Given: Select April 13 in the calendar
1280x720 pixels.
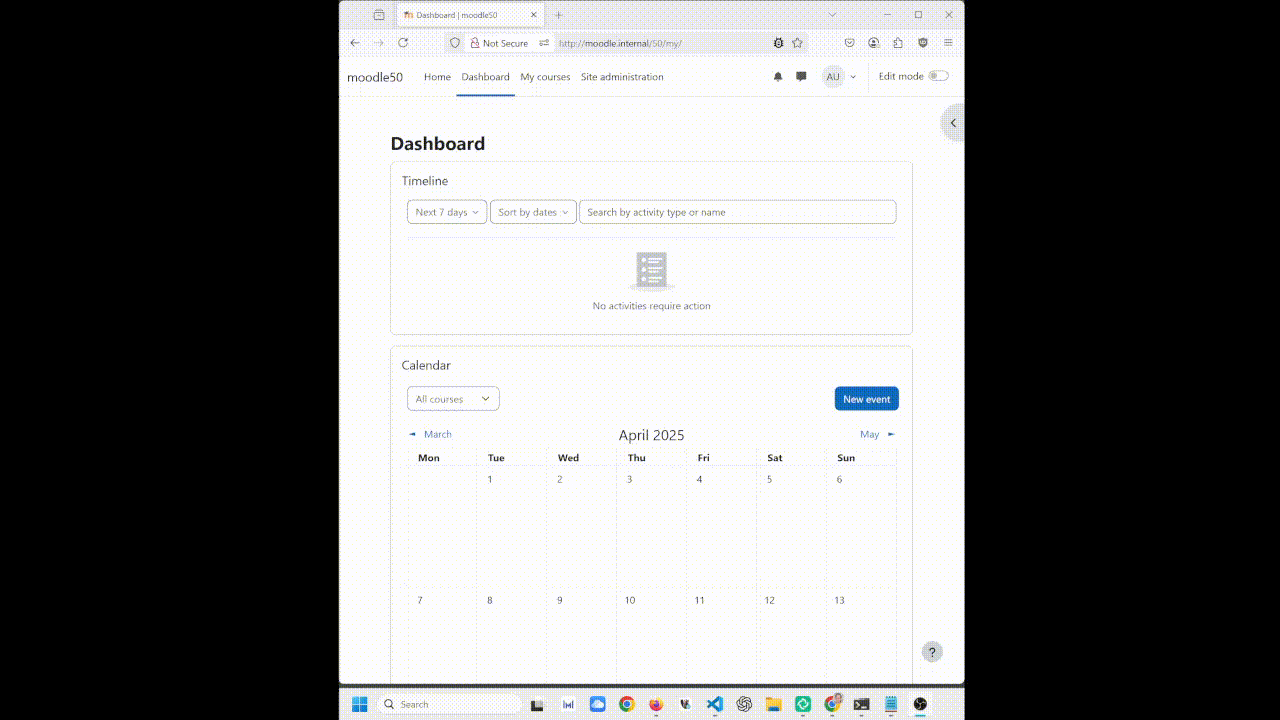Looking at the screenshot, I should click(839, 600).
